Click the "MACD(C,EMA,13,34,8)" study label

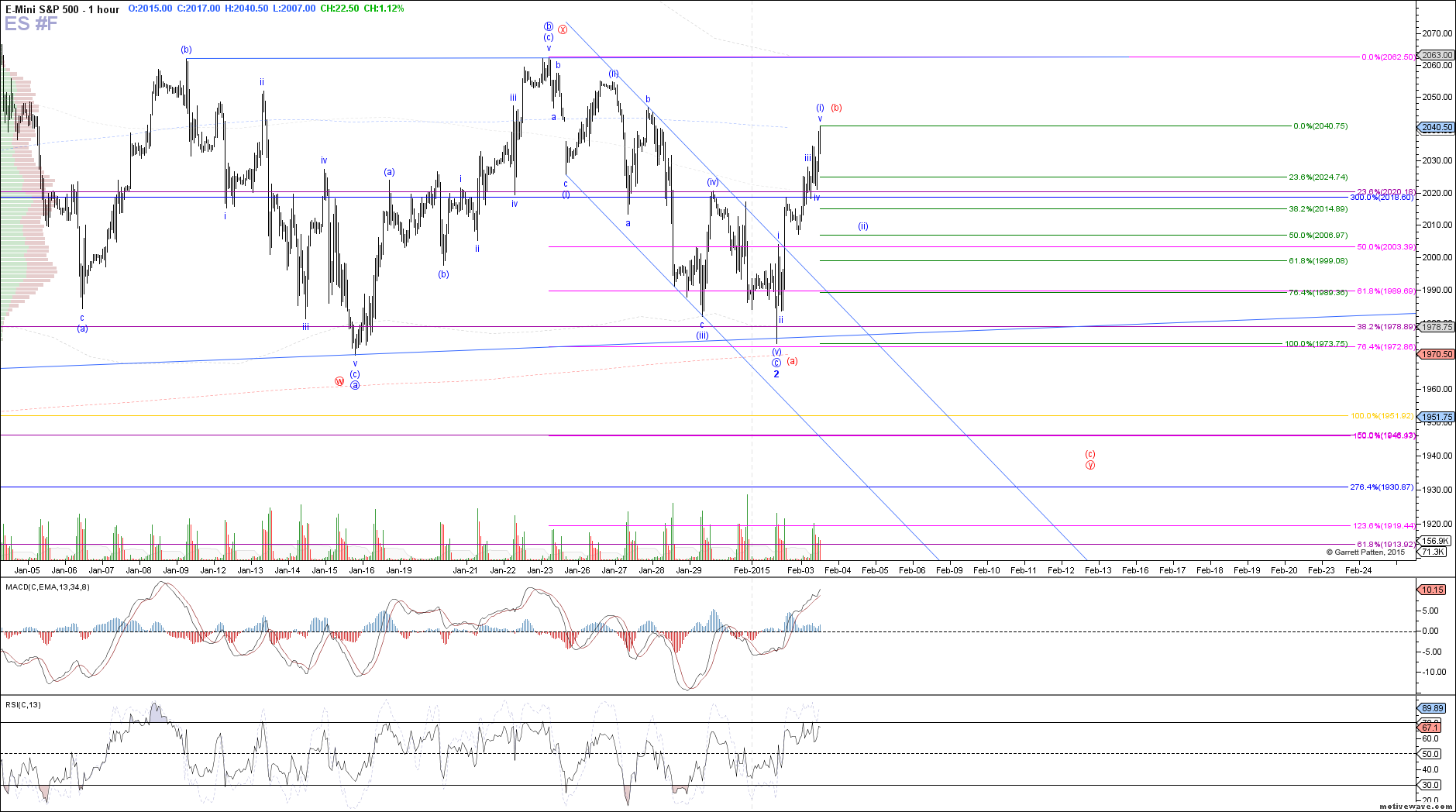(47, 587)
